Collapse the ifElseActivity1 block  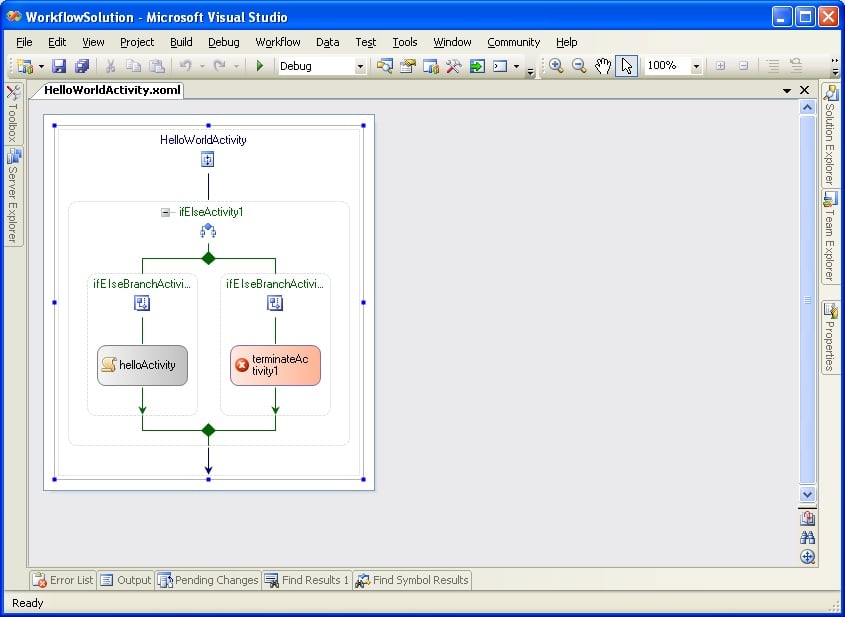pyautogui.click(x=165, y=212)
